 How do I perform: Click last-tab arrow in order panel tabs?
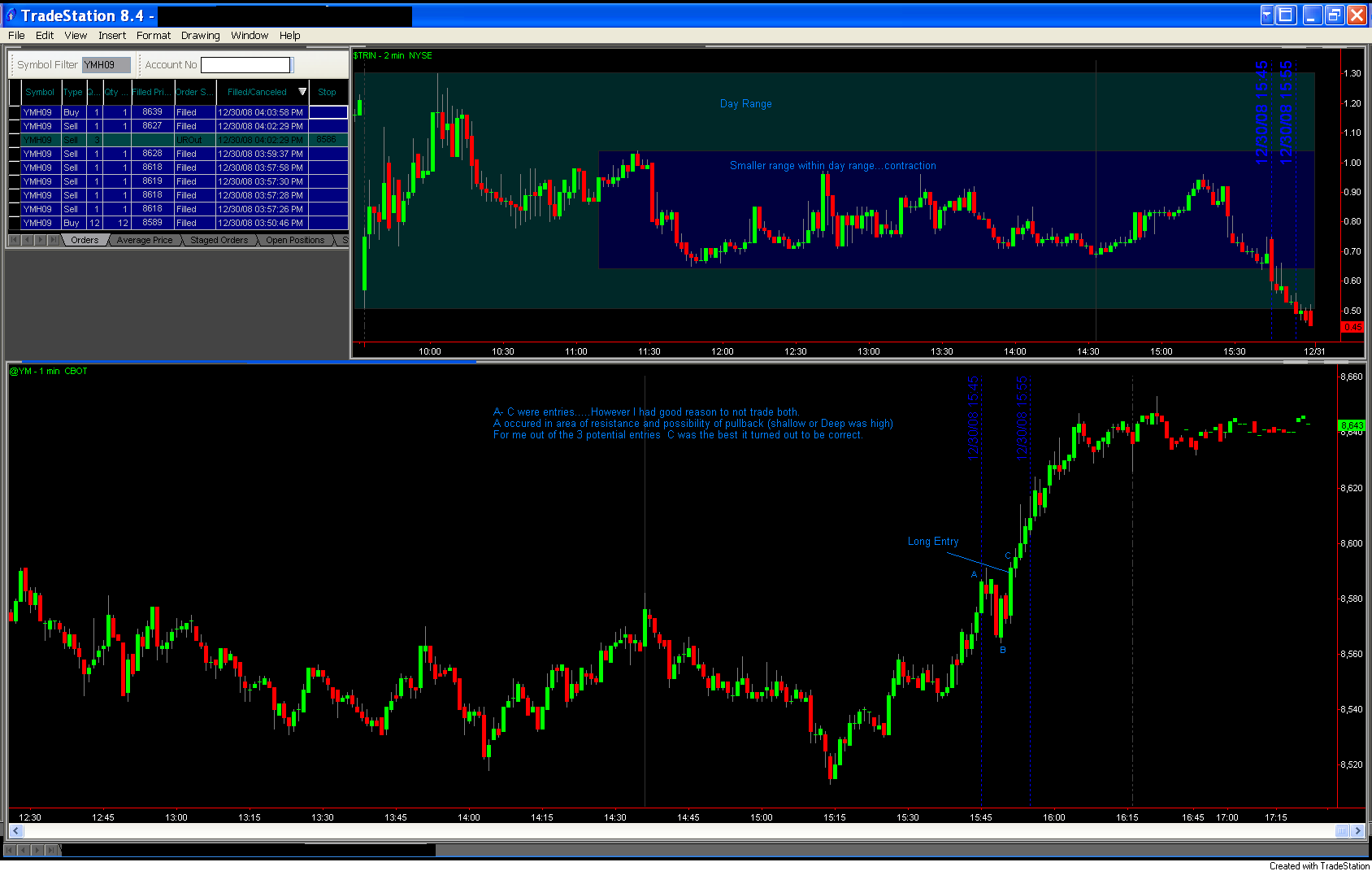54,240
